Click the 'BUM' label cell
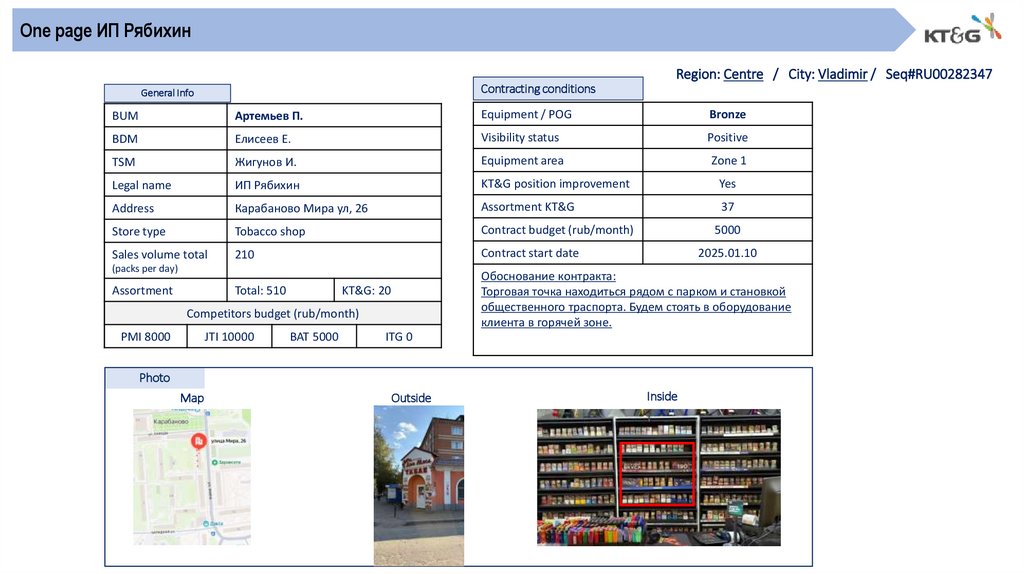 166,116
